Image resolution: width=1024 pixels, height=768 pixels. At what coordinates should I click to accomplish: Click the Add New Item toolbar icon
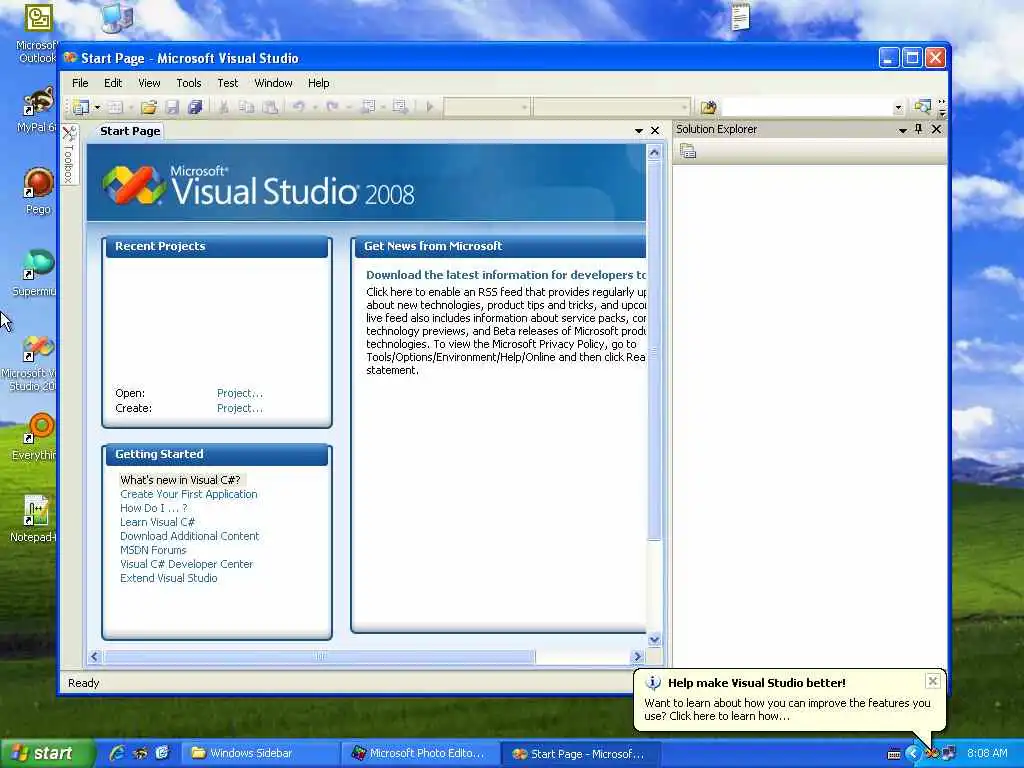click(x=116, y=107)
